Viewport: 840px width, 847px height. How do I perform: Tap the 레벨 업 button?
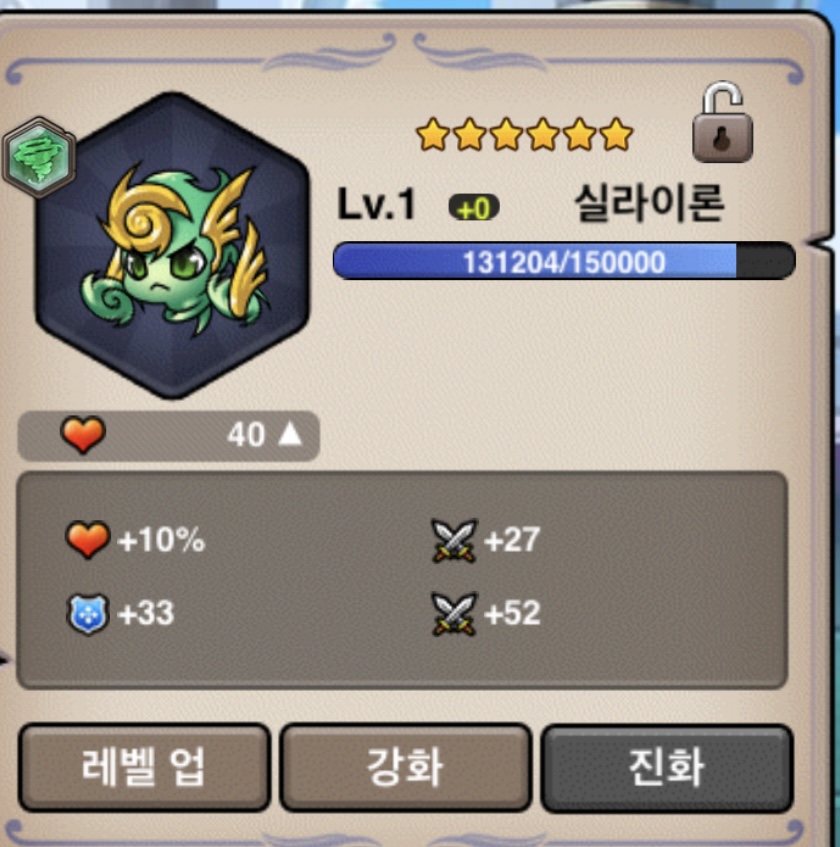[x=144, y=767]
